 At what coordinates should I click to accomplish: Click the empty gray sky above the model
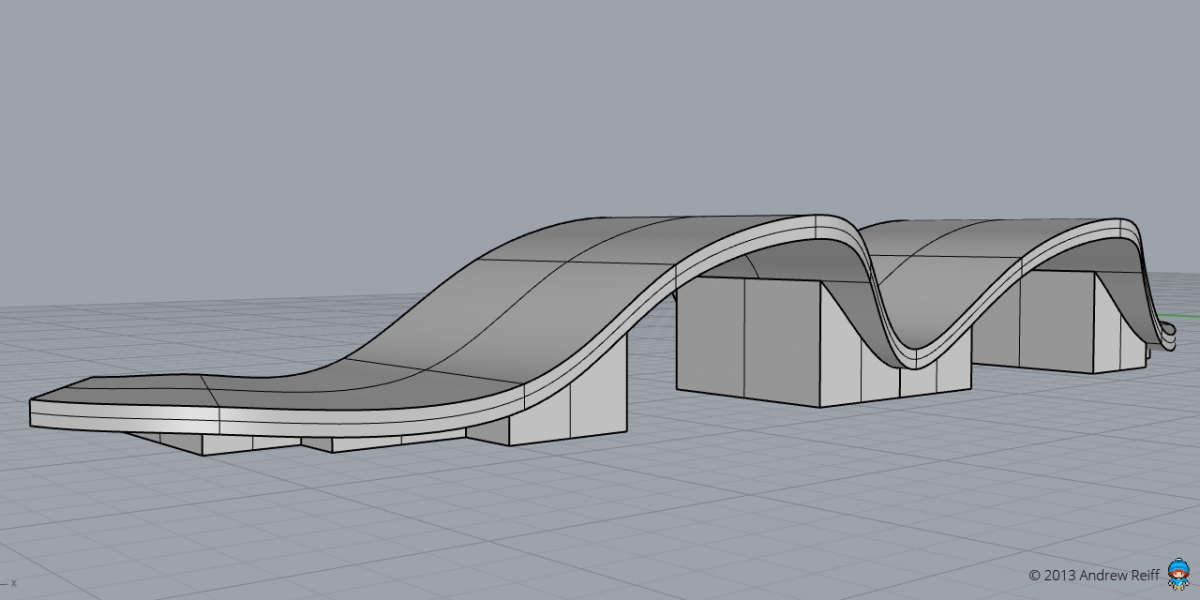click(600, 100)
